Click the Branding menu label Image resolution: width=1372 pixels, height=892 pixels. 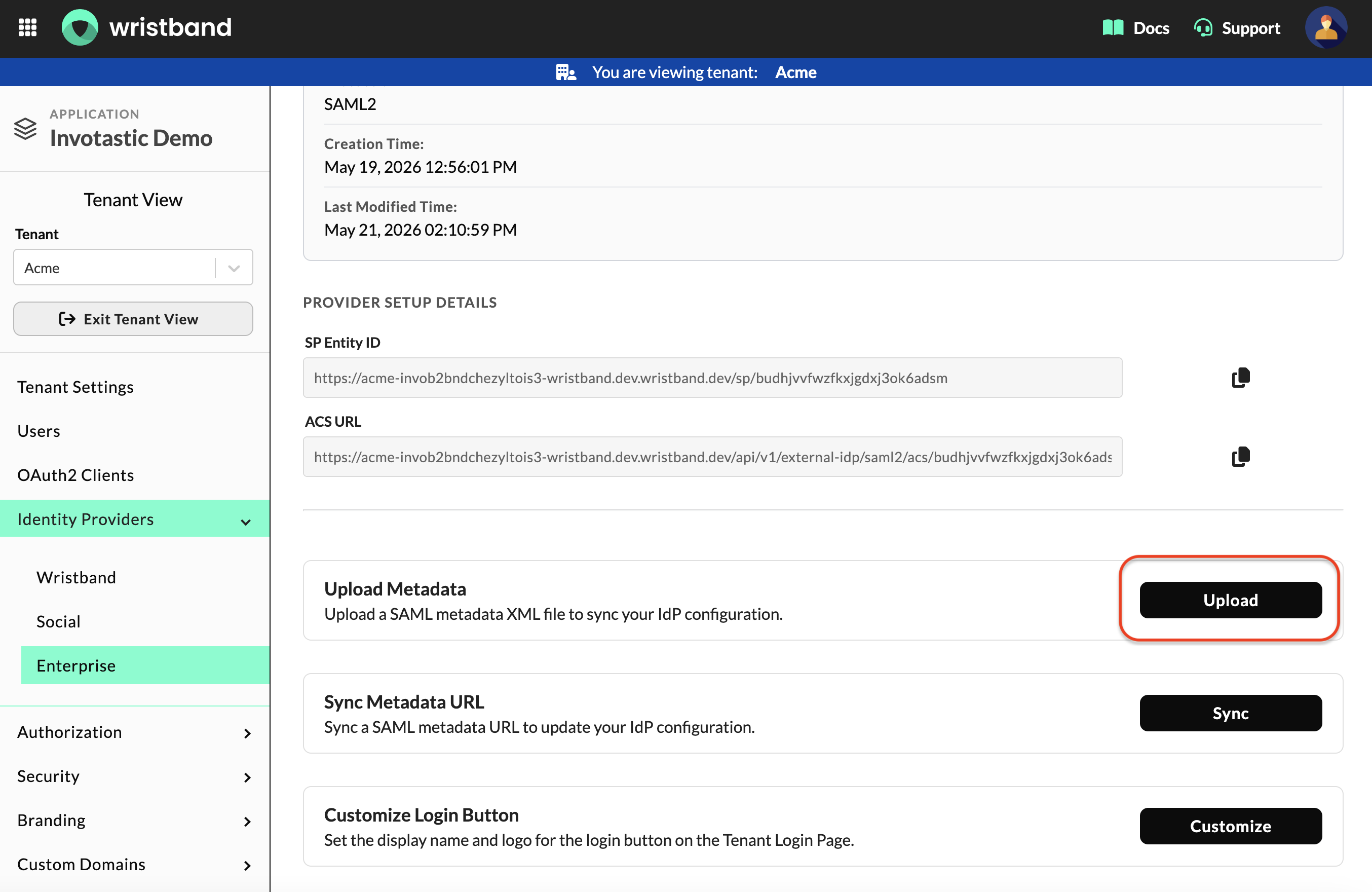click(x=51, y=820)
